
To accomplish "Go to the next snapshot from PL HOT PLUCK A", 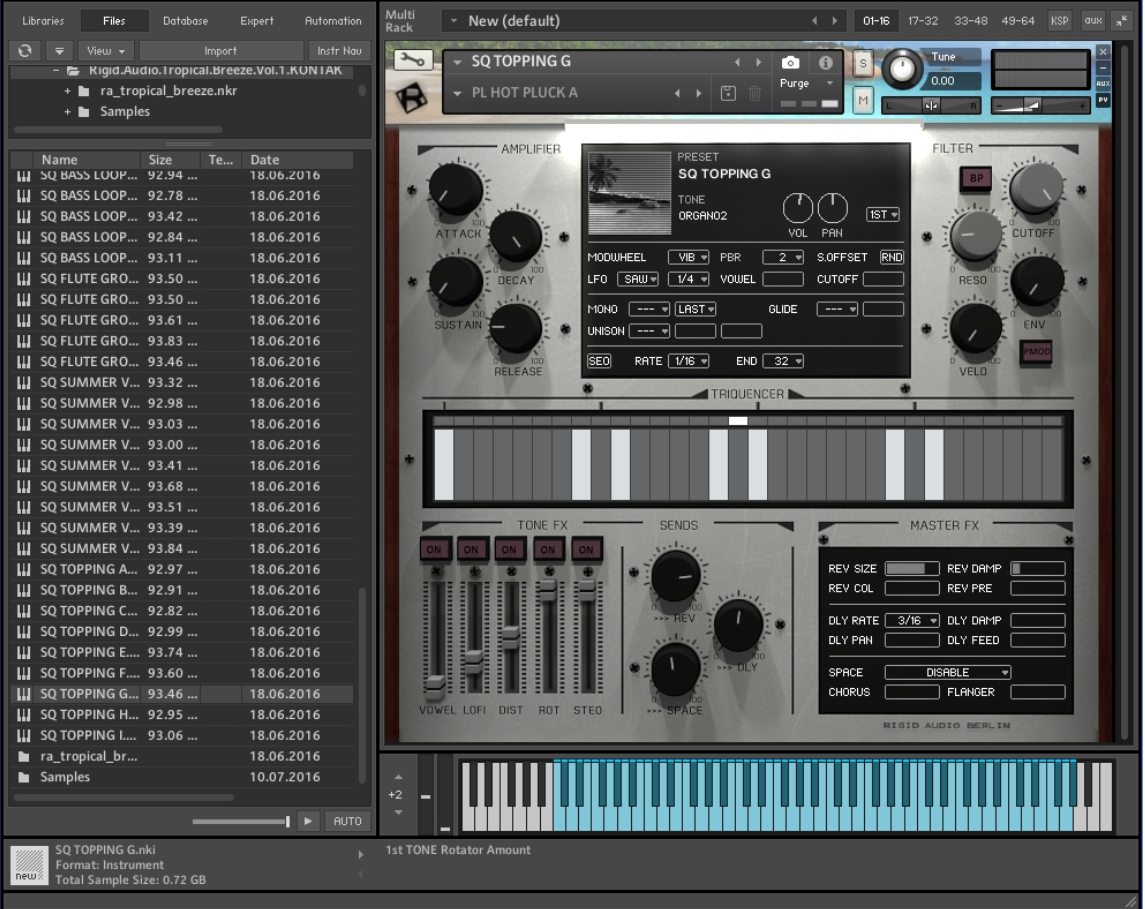I will [699, 93].
